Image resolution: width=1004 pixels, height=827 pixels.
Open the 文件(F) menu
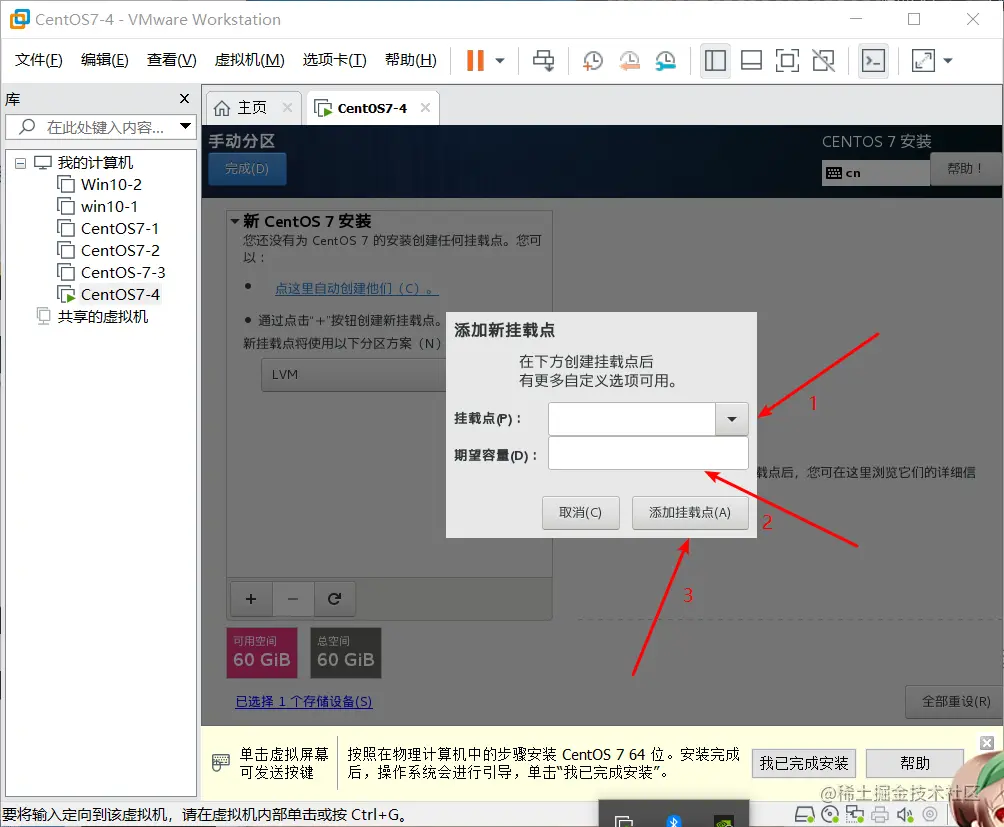coord(38,60)
